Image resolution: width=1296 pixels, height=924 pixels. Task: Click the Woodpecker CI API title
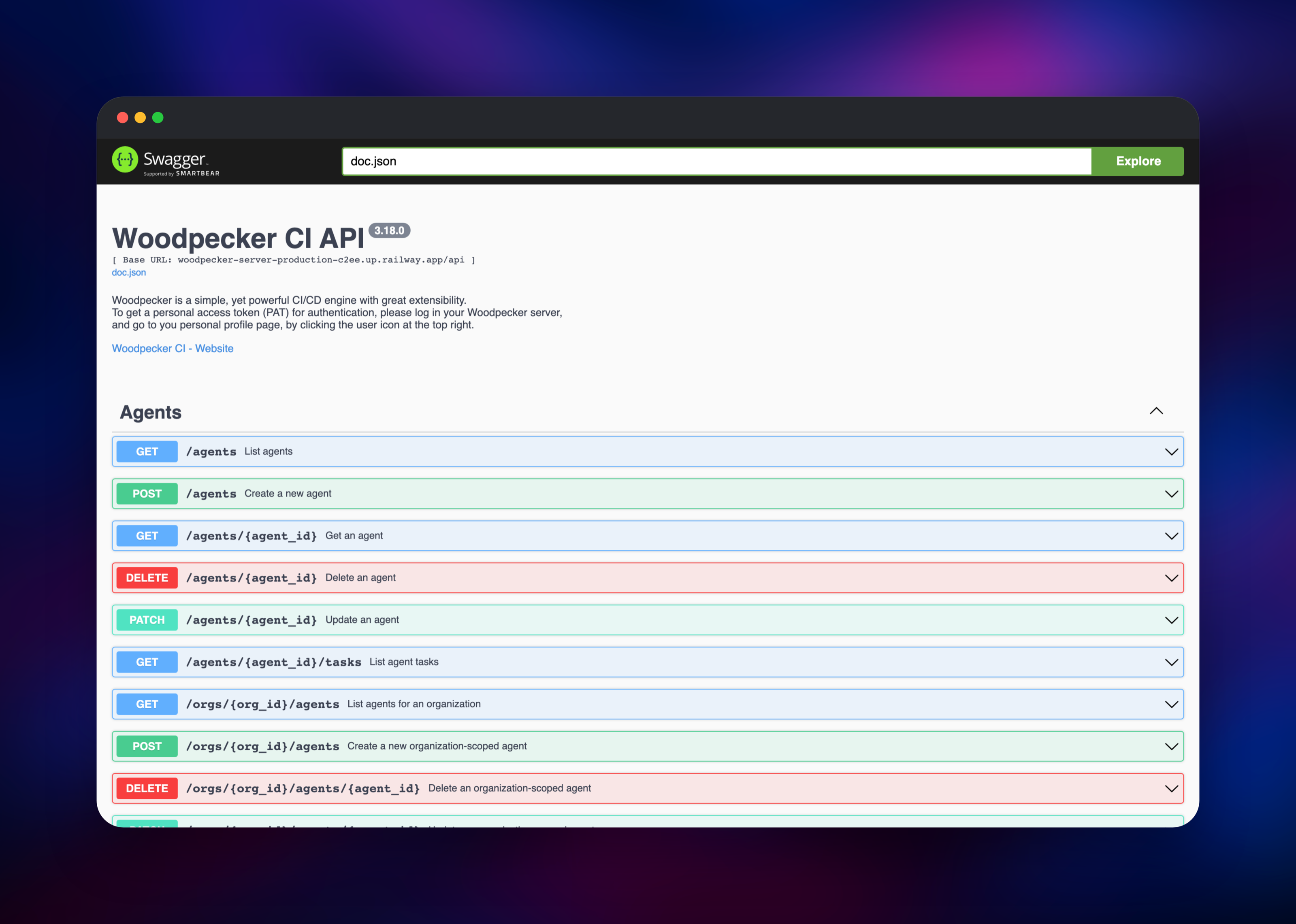tap(238, 238)
